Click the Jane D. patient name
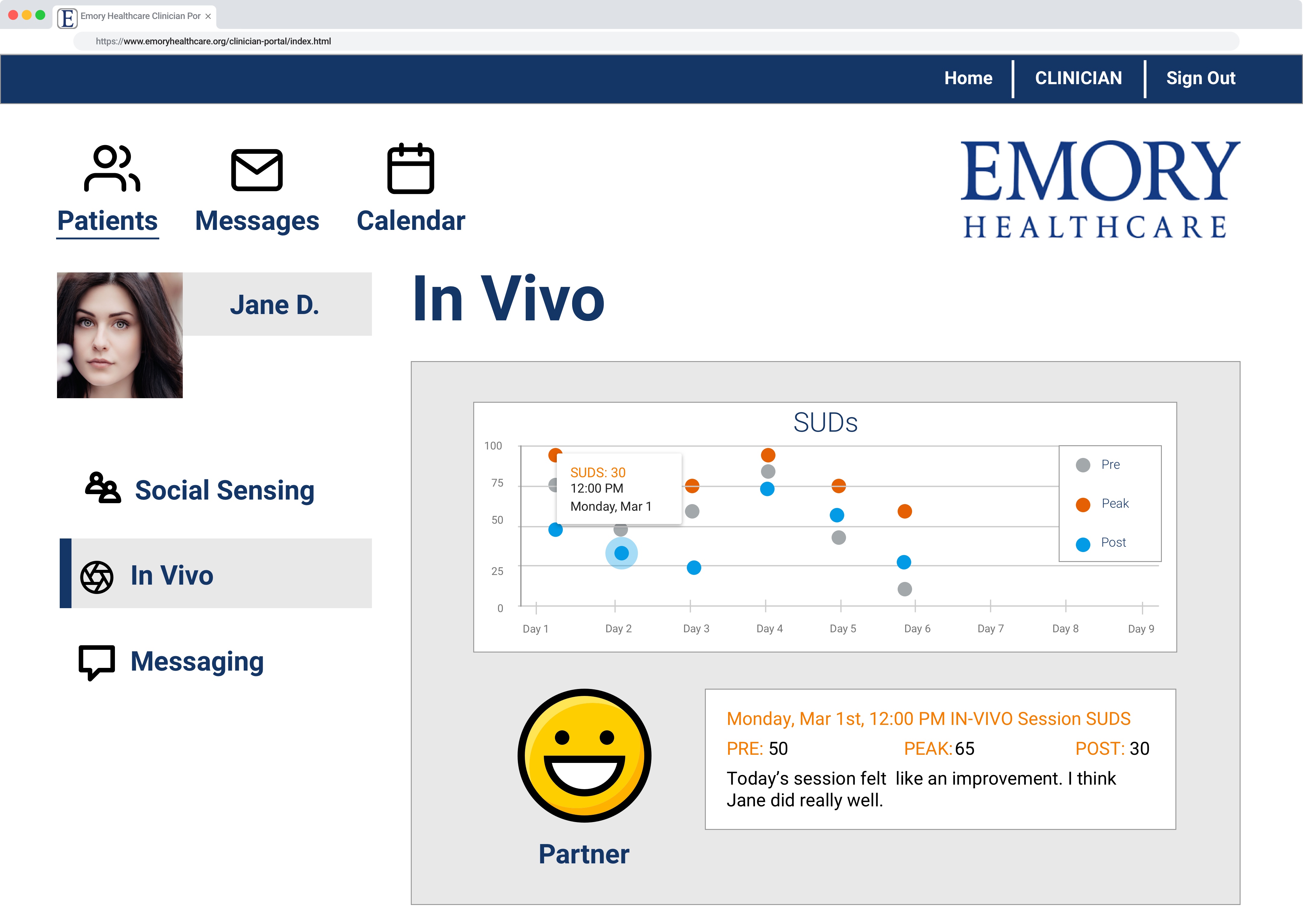Screen dimensions: 1303x924 pyautogui.click(x=275, y=305)
